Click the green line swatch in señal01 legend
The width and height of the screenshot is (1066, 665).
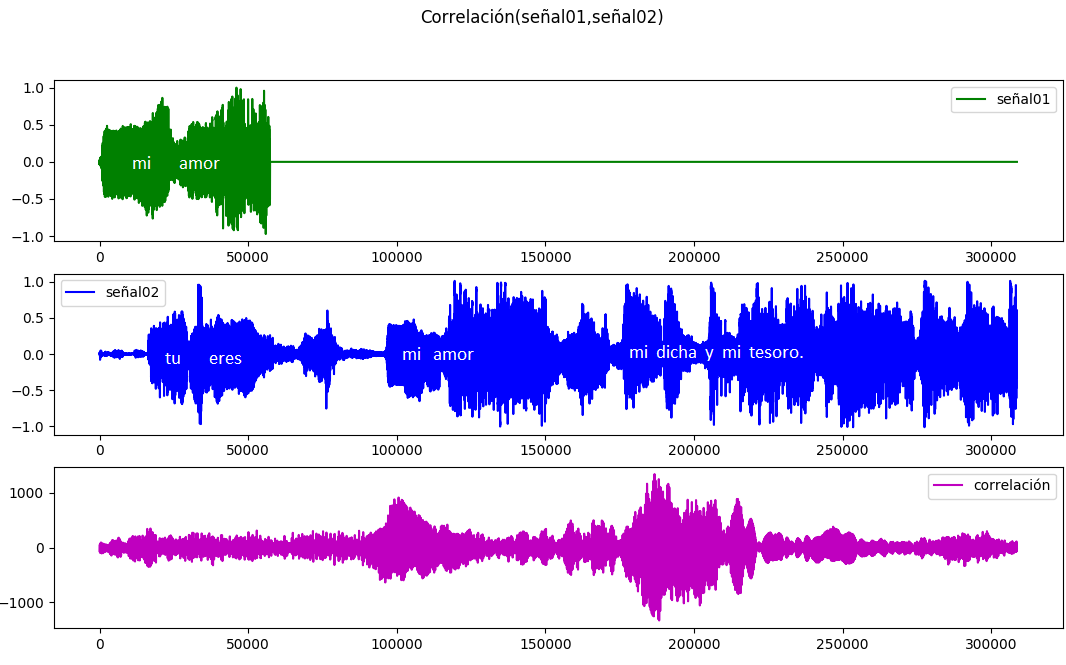[x=973, y=99]
